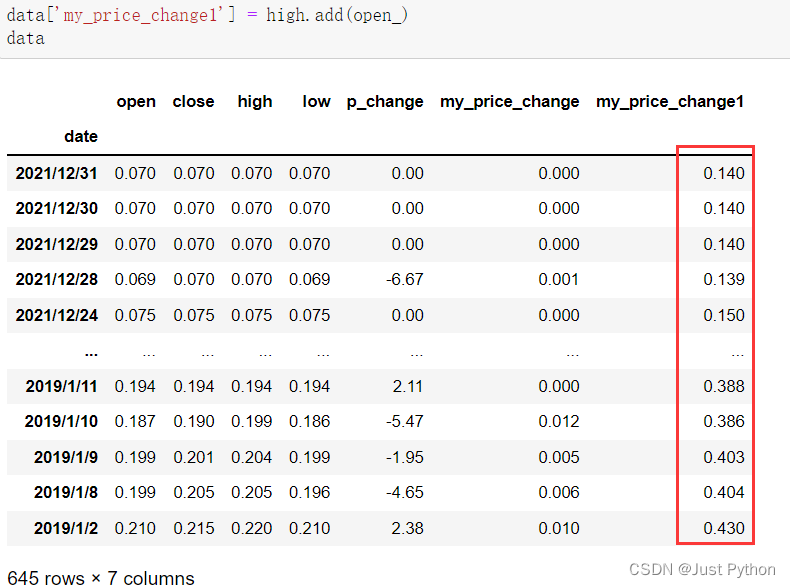Click the 2019/1/11 row index
Image resolution: width=790 pixels, height=588 pixels.
[x=61, y=386]
